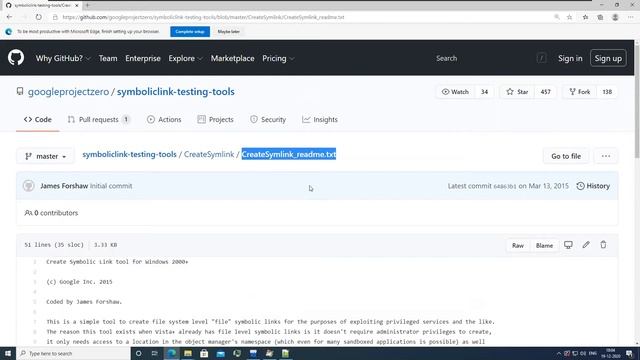640x360 pixels.
Task: Click the add to favorites star icon
Action: [x=569, y=17]
